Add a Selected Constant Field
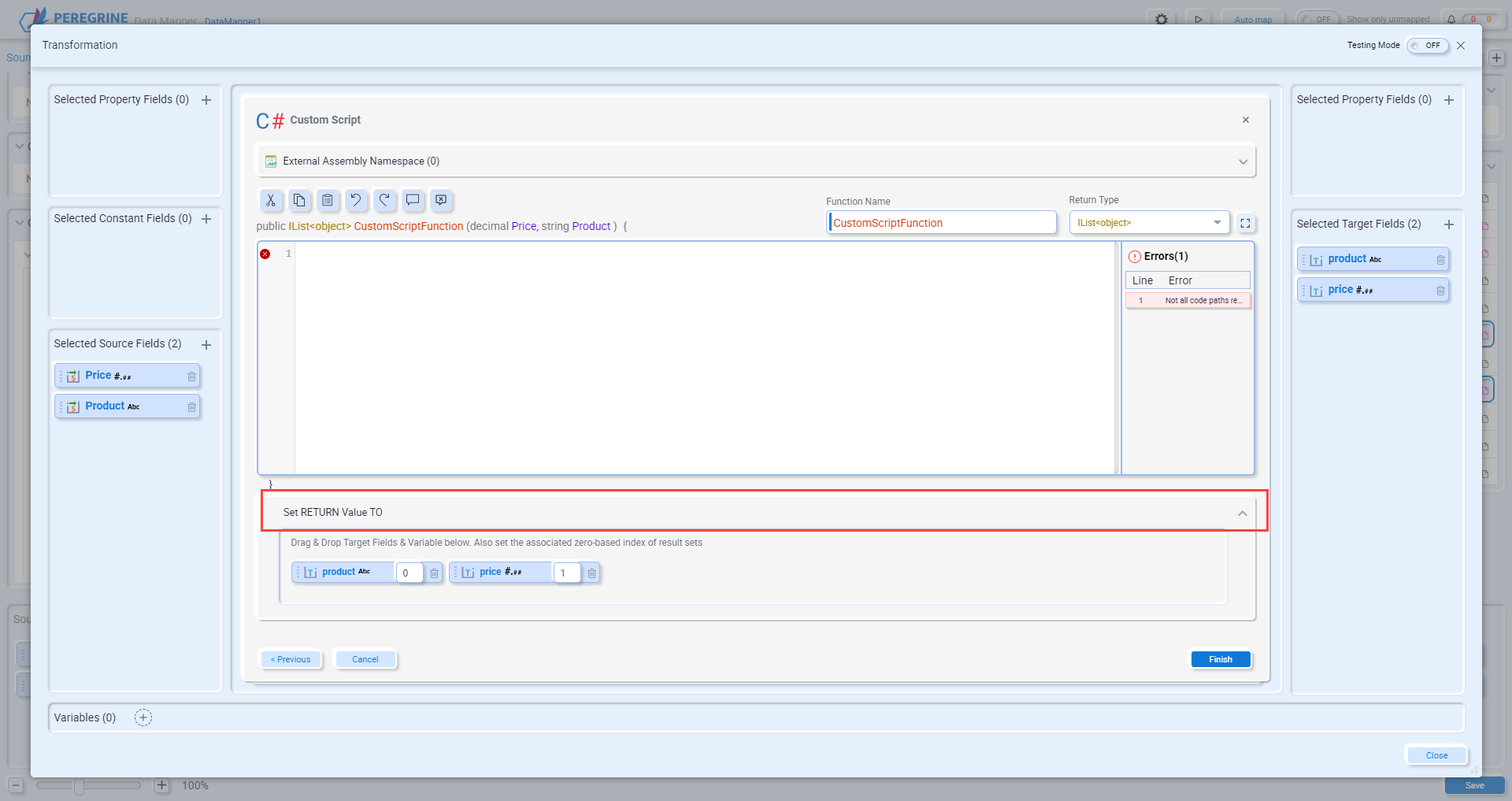The height and width of the screenshot is (801, 1512). coord(206,219)
